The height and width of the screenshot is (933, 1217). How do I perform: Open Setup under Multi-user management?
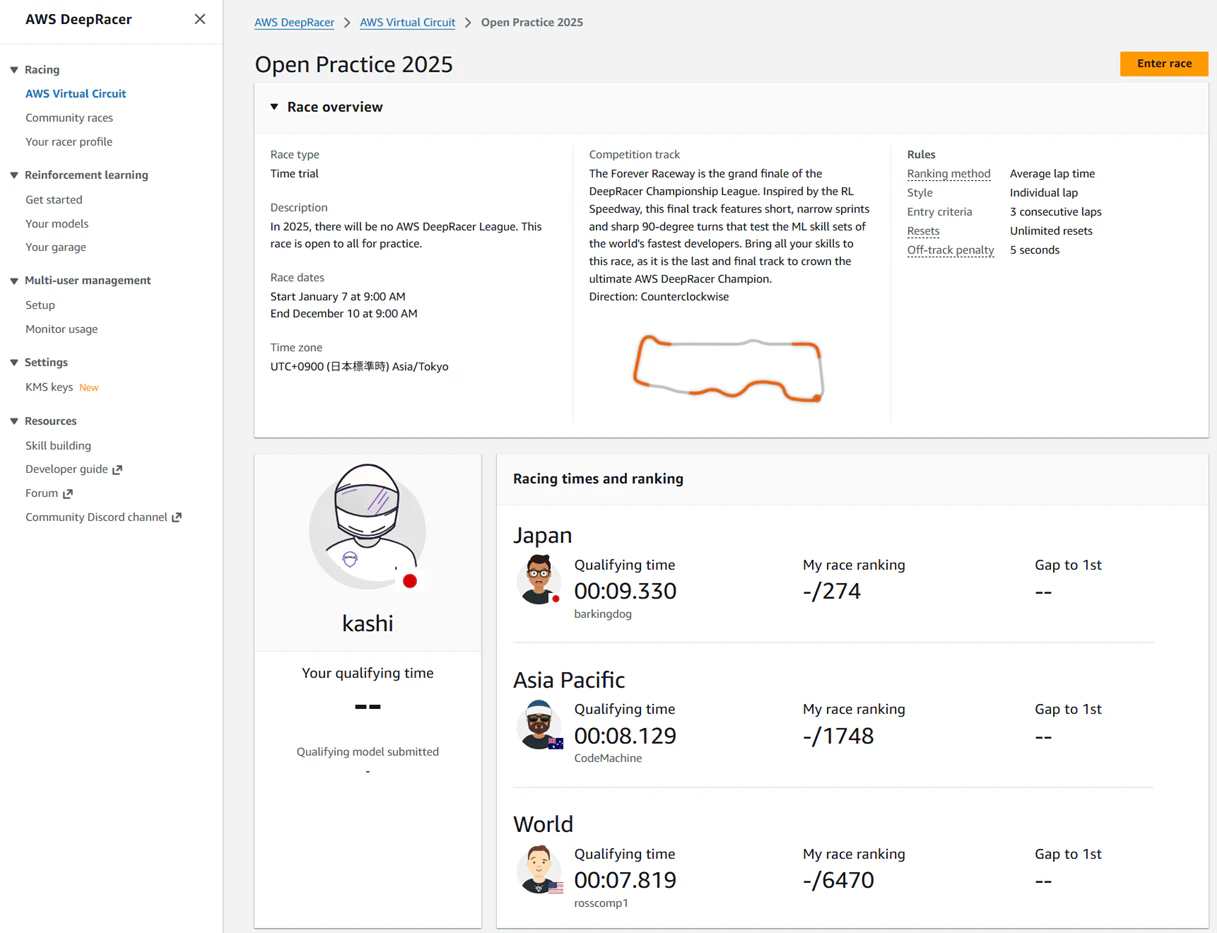40,305
